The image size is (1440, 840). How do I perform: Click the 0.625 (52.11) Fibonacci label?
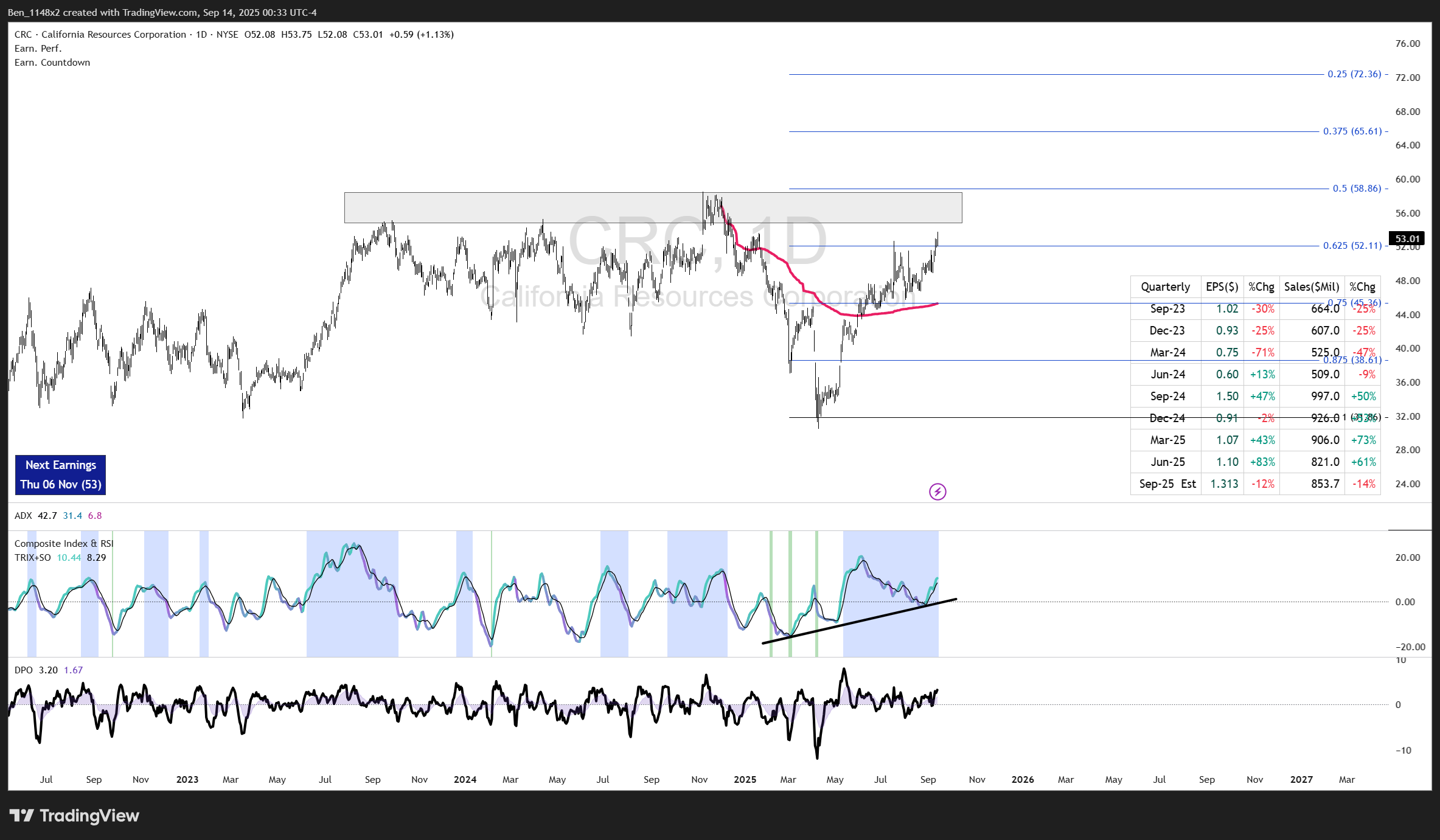click(1352, 246)
